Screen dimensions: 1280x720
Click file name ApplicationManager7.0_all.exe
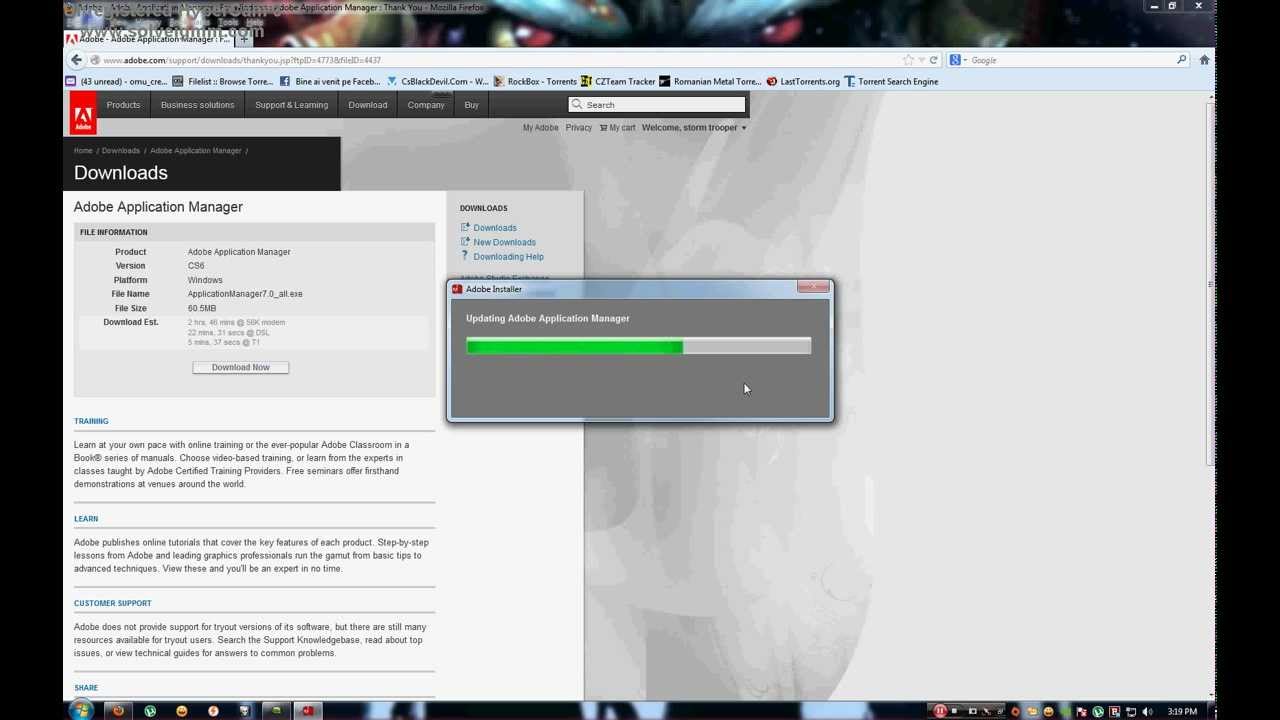[245, 294]
